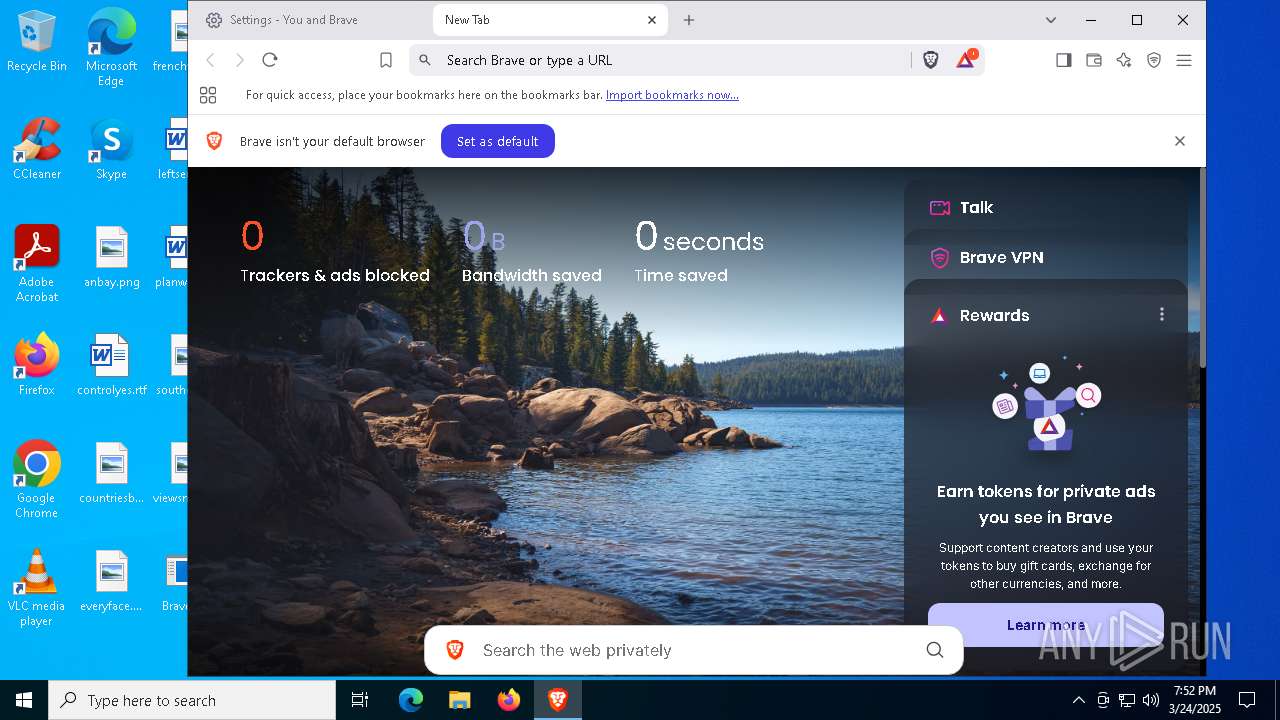Open Firefox from the taskbar

[509, 700]
